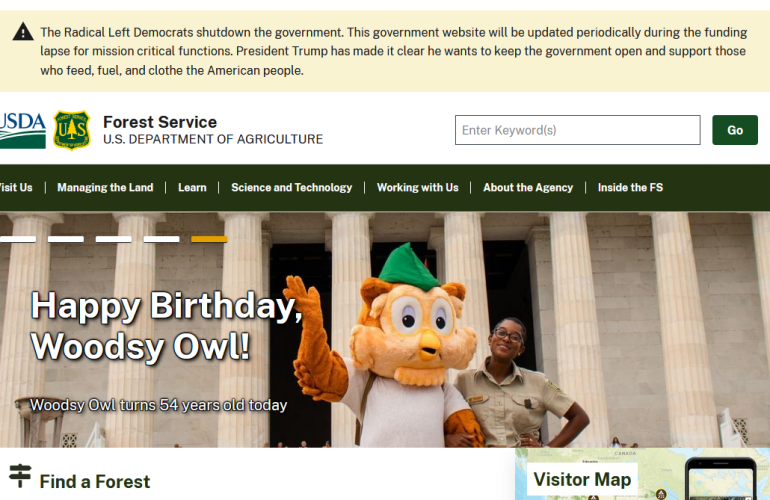Screen dimensions: 770x500
Task: Click the green Go search button
Action: point(735,130)
